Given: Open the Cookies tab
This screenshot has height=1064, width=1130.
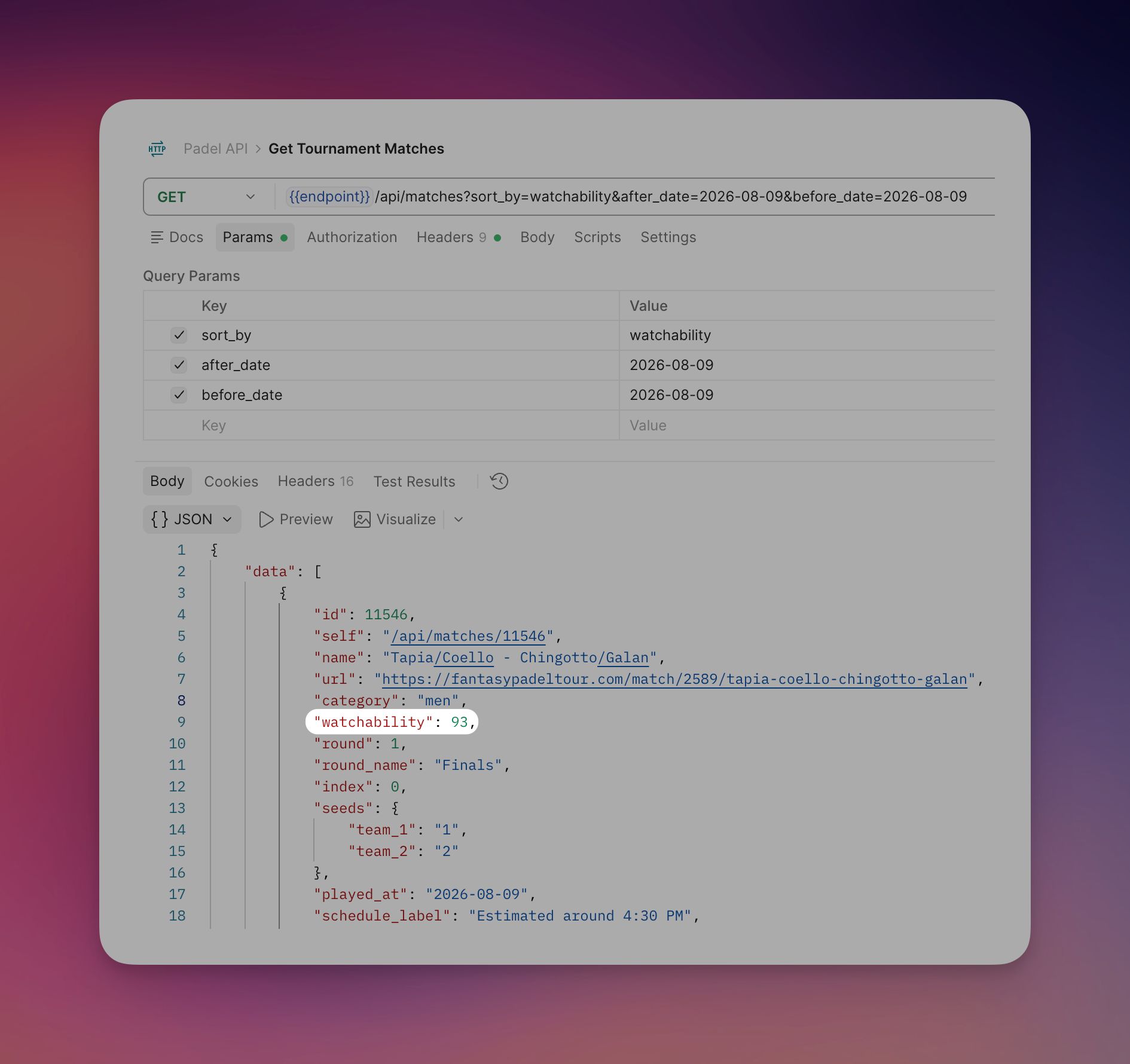Looking at the screenshot, I should pyautogui.click(x=231, y=482).
